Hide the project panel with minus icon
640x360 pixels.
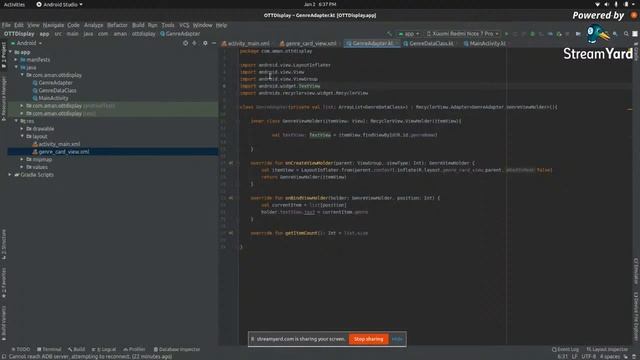coord(214,43)
